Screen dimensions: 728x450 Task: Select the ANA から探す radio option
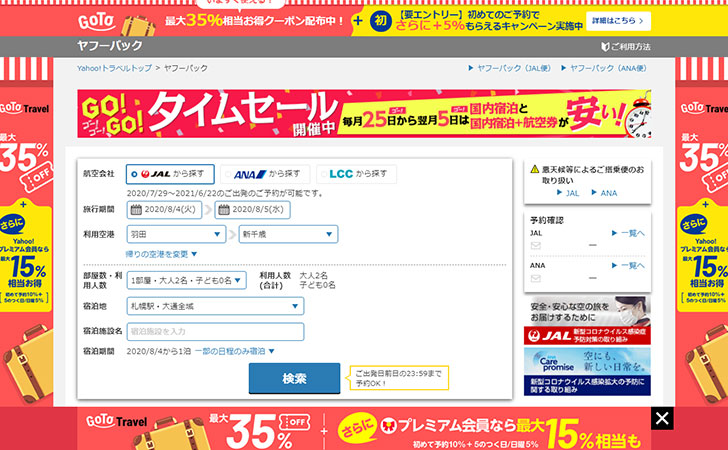(x=265, y=174)
